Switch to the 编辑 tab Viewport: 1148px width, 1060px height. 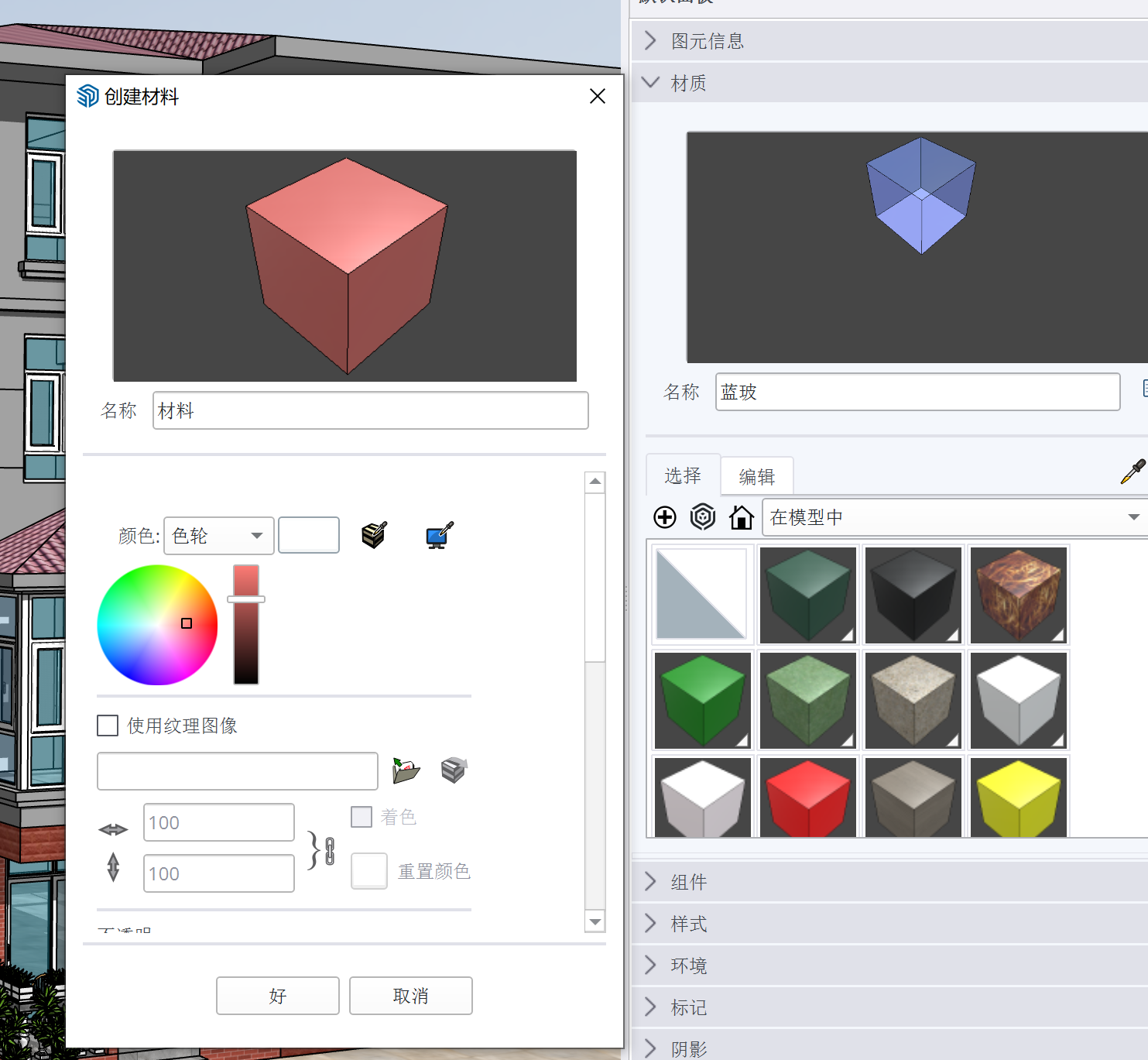(x=756, y=476)
